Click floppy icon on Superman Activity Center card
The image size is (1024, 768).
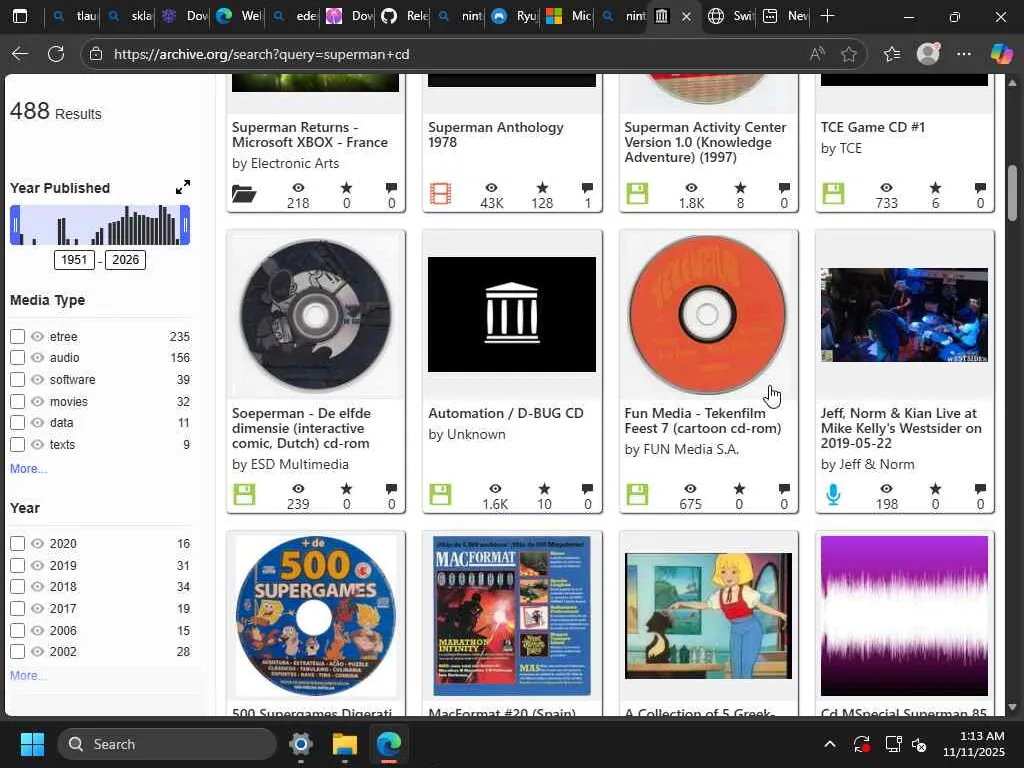pyautogui.click(x=637, y=193)
